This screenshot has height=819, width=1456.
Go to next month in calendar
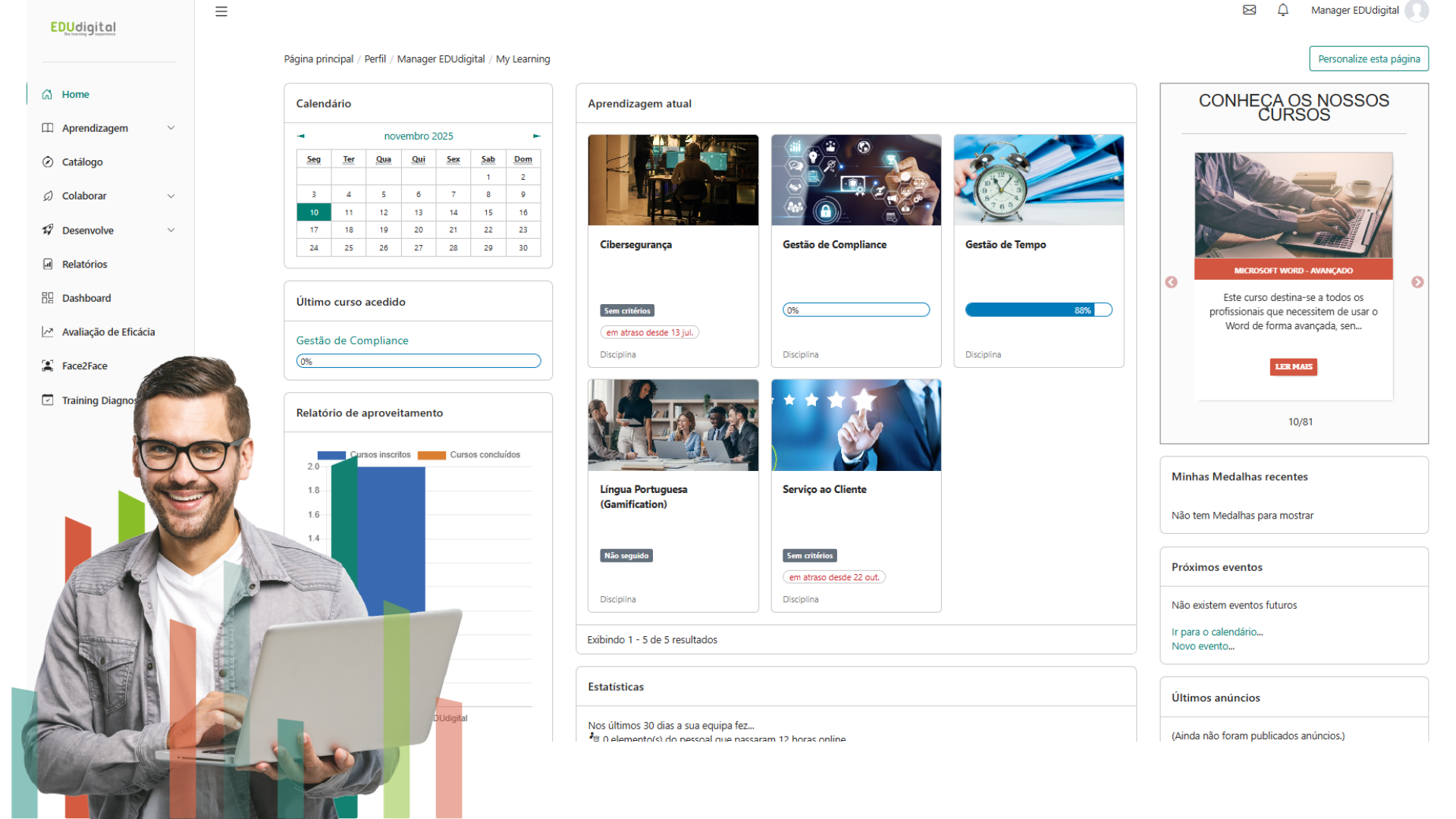point(536,136)
